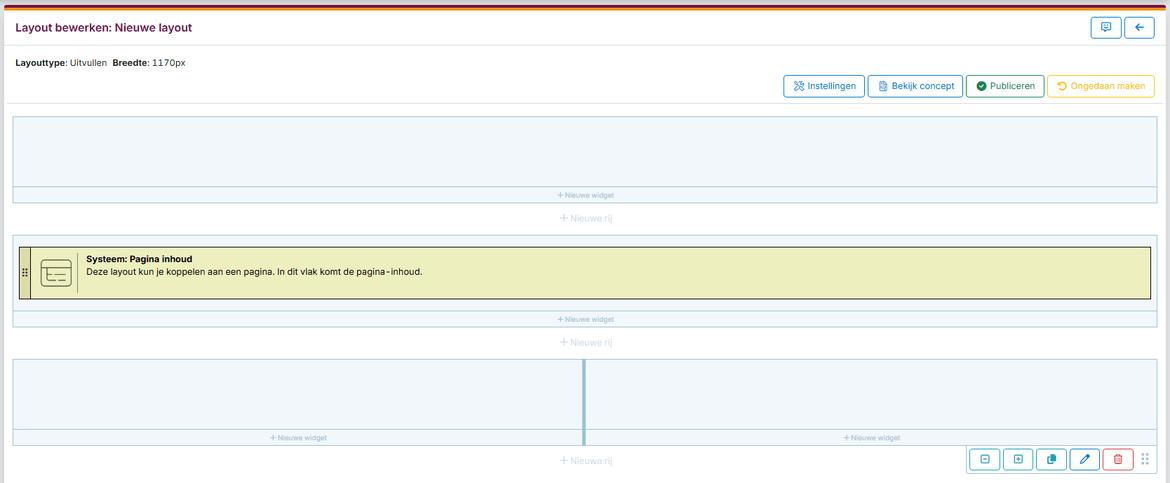
Task: Edit the row using the pencil icon
Action: pos(1084,459)
